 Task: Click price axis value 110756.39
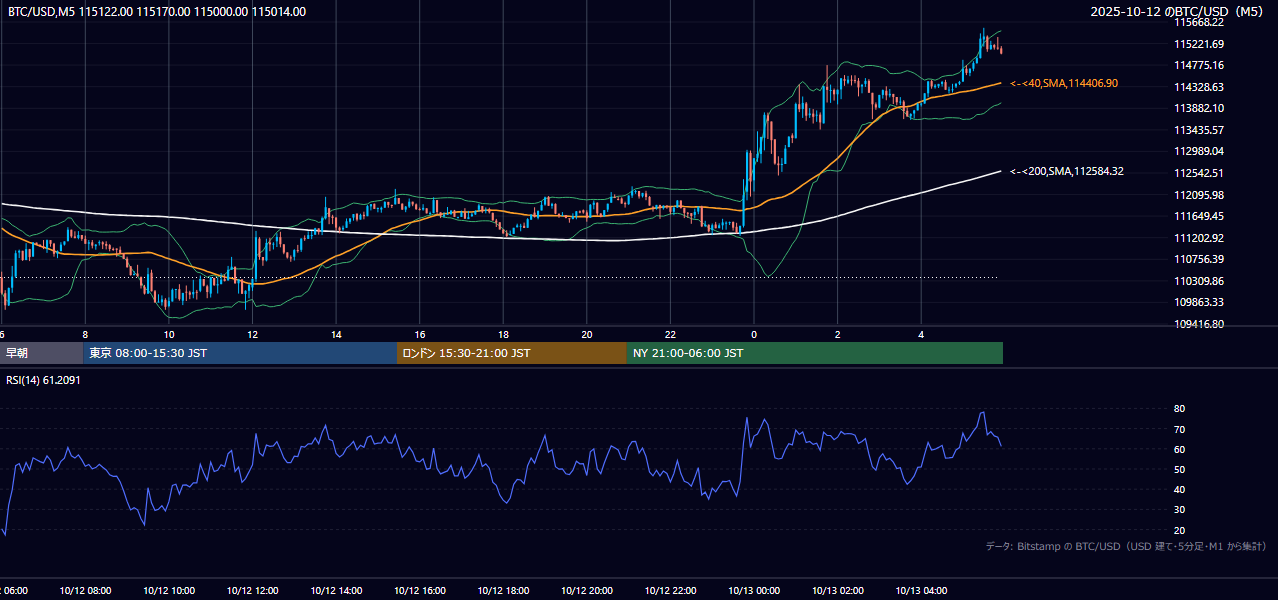coord(1200,259)
